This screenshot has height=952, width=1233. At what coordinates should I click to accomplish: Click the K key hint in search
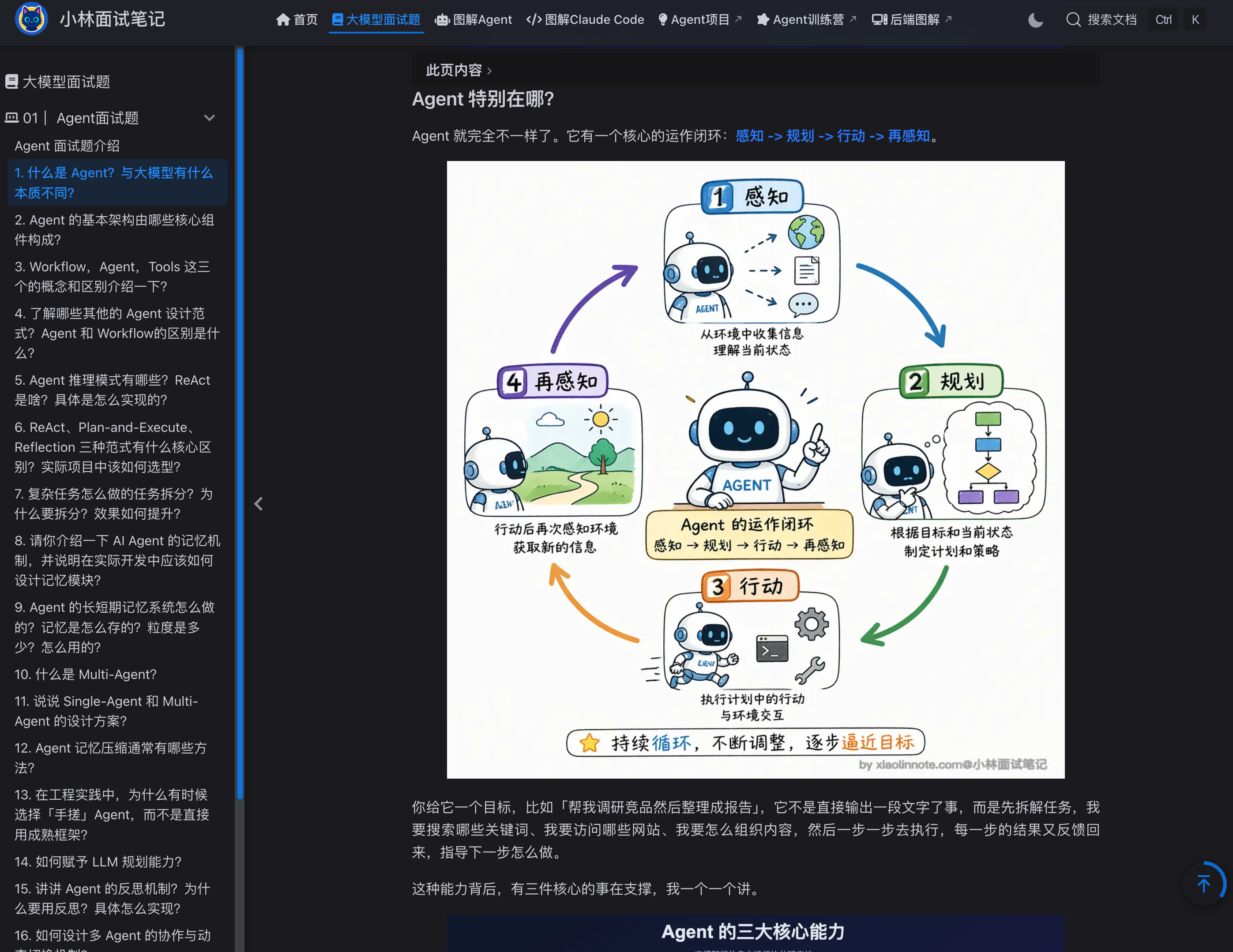(x=1195, y=20)
